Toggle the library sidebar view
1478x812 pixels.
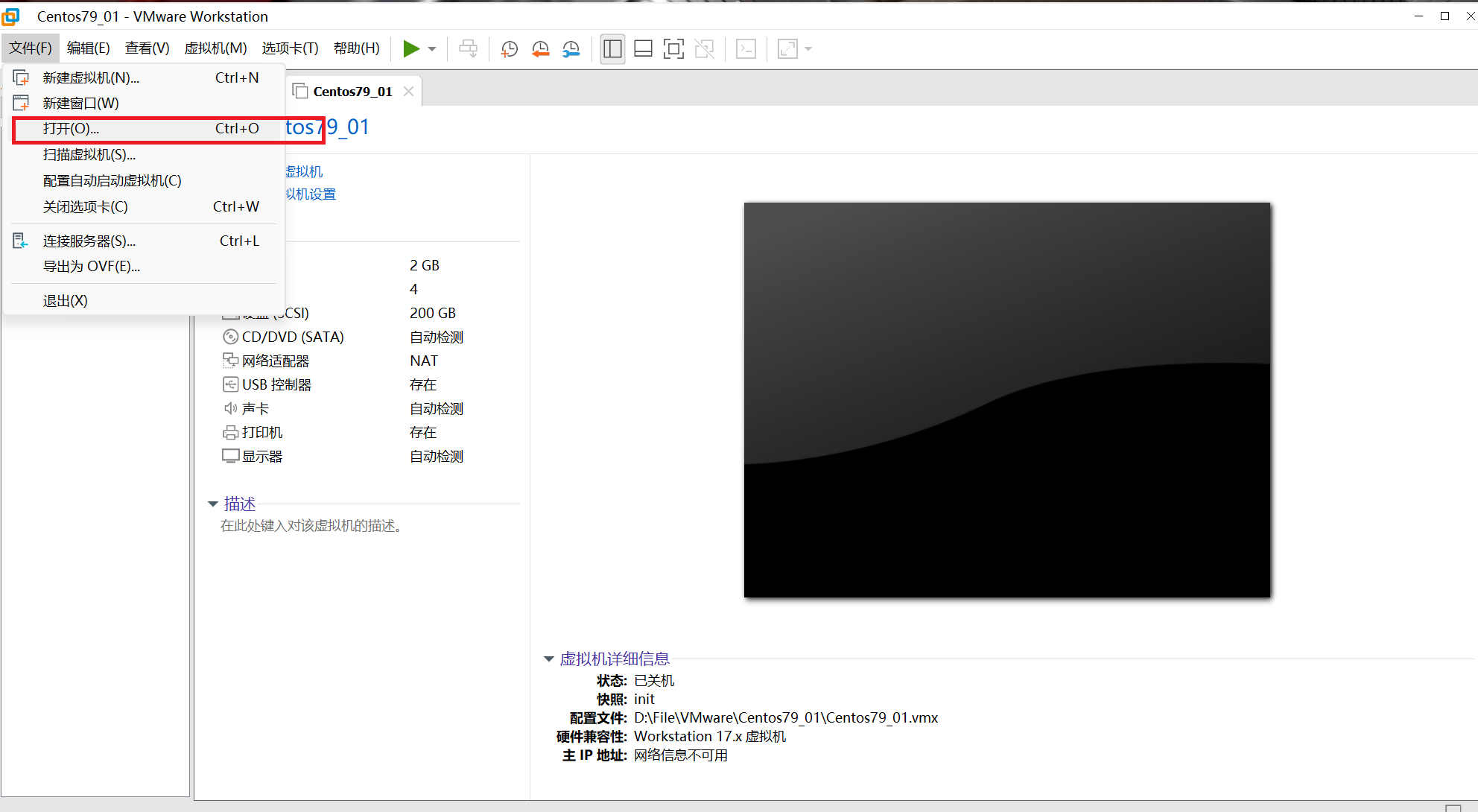[612, 49]
